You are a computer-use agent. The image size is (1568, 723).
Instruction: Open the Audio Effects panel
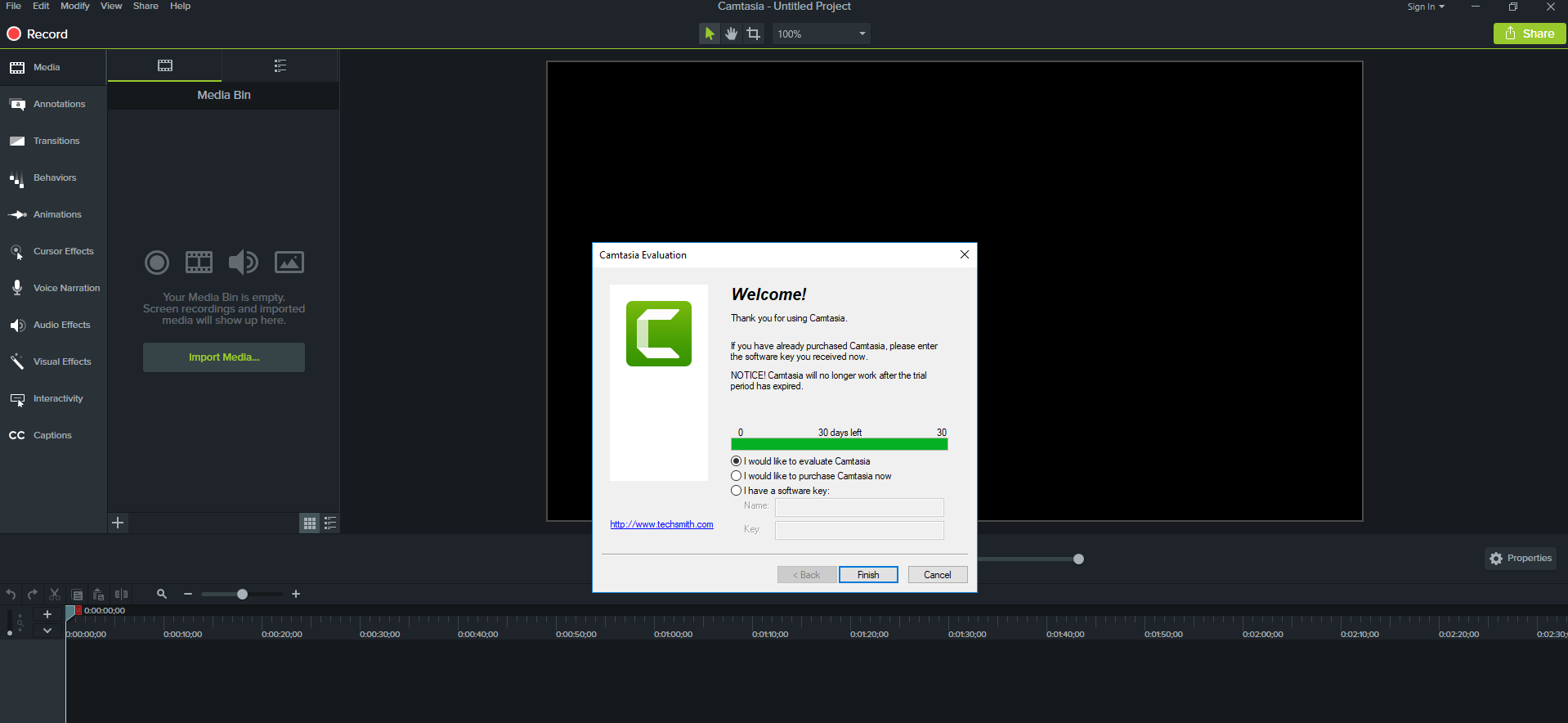[53, 325]
